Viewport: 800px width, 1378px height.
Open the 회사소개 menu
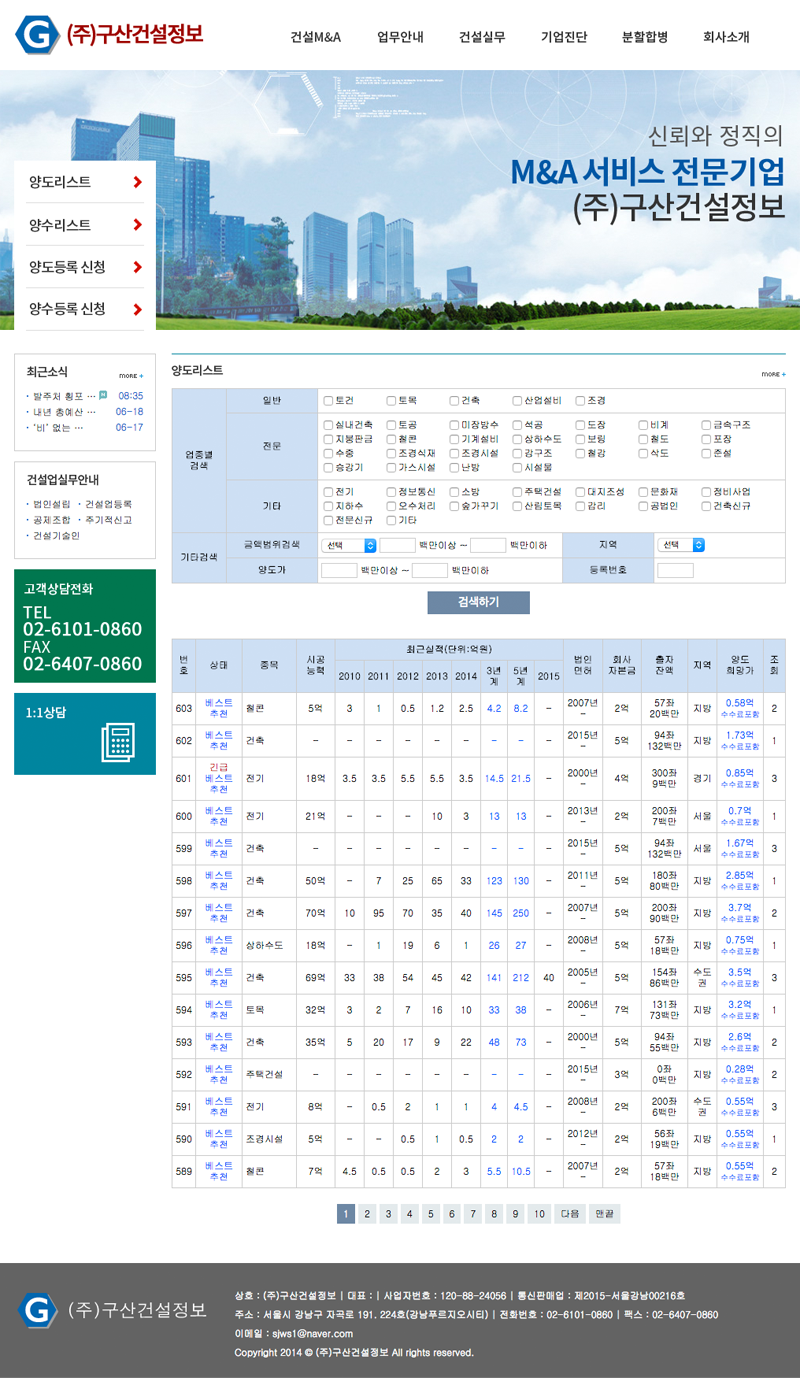(x=726, y=38)
